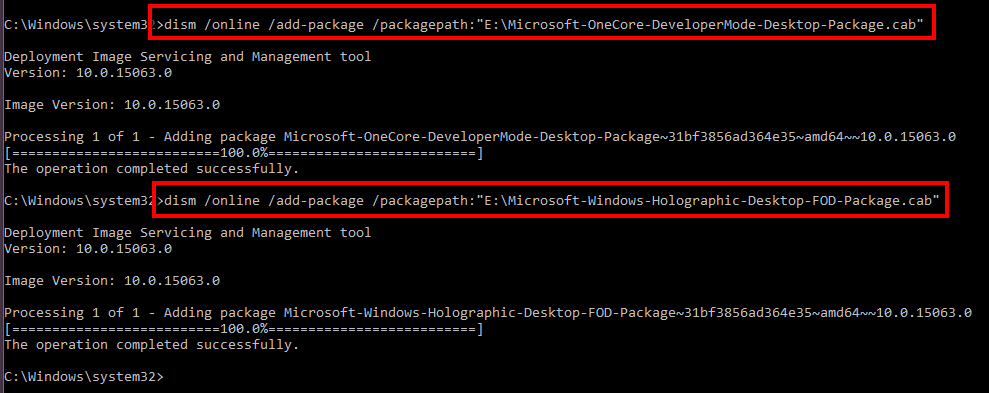Click the final C:\Windows\system32> prompt line
The width and height of the screenshot is (989, 393).
83,377
